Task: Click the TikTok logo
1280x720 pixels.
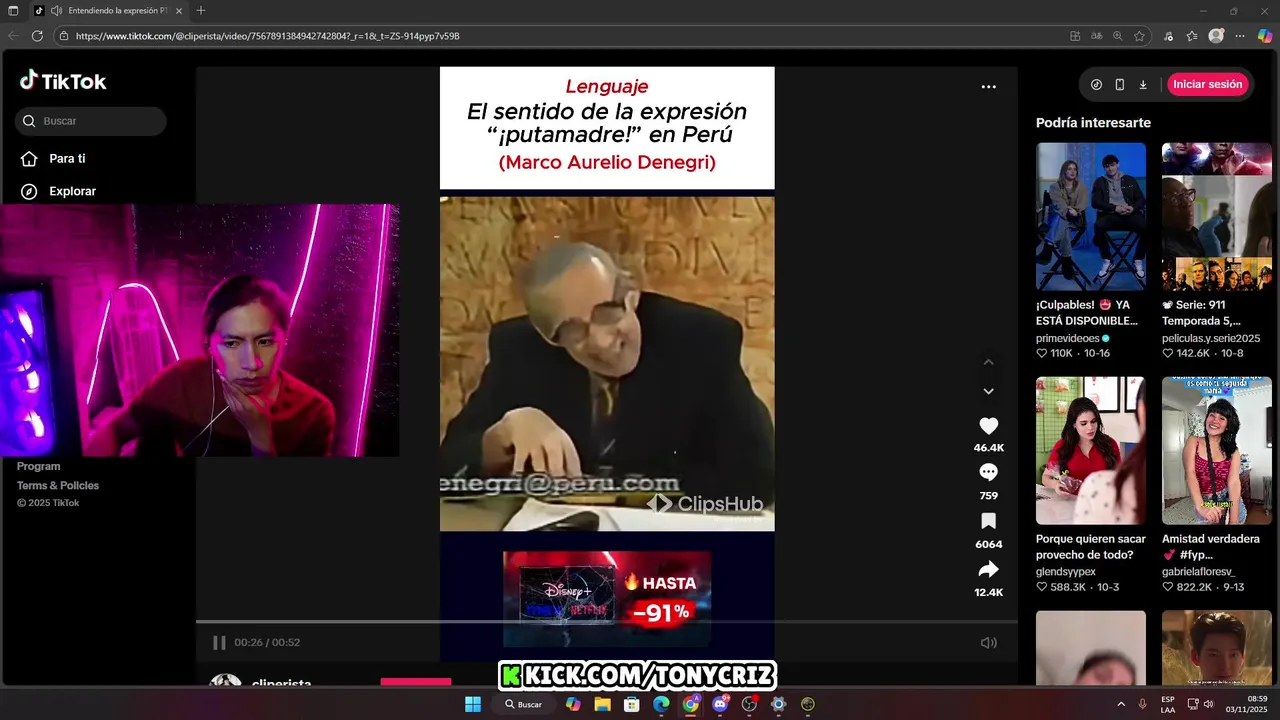Action: (62, 81)
